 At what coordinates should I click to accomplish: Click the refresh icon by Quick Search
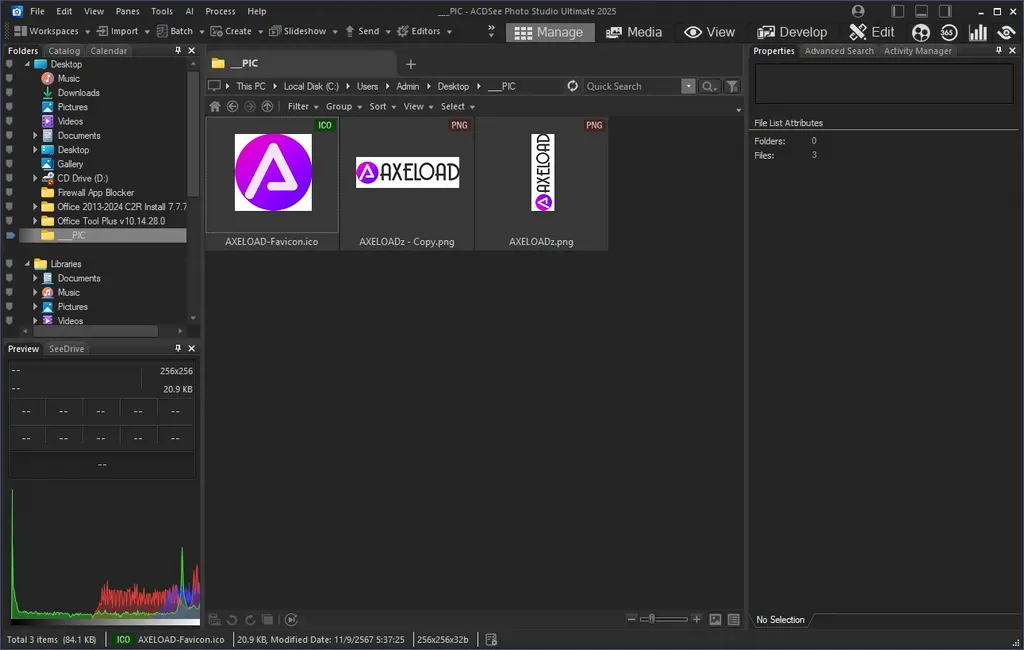pyautogui.click(x=573, y=86)
